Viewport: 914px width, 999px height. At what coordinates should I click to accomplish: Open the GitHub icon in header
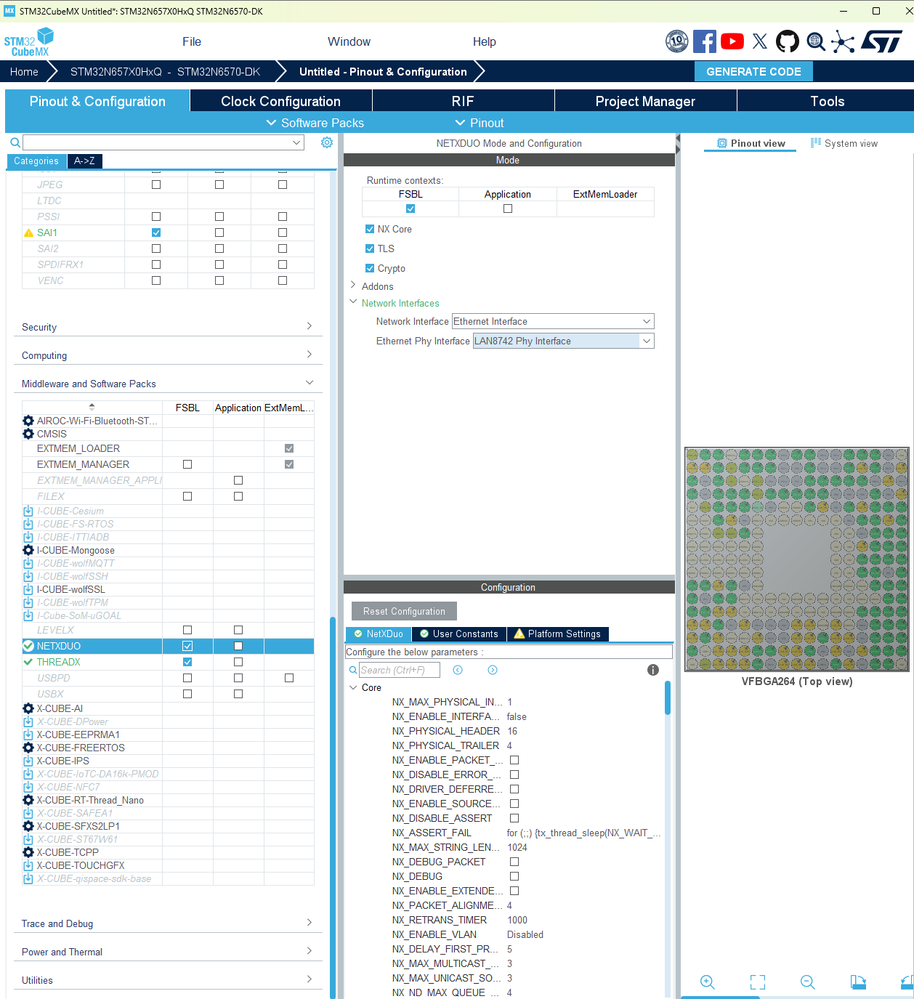787,41
